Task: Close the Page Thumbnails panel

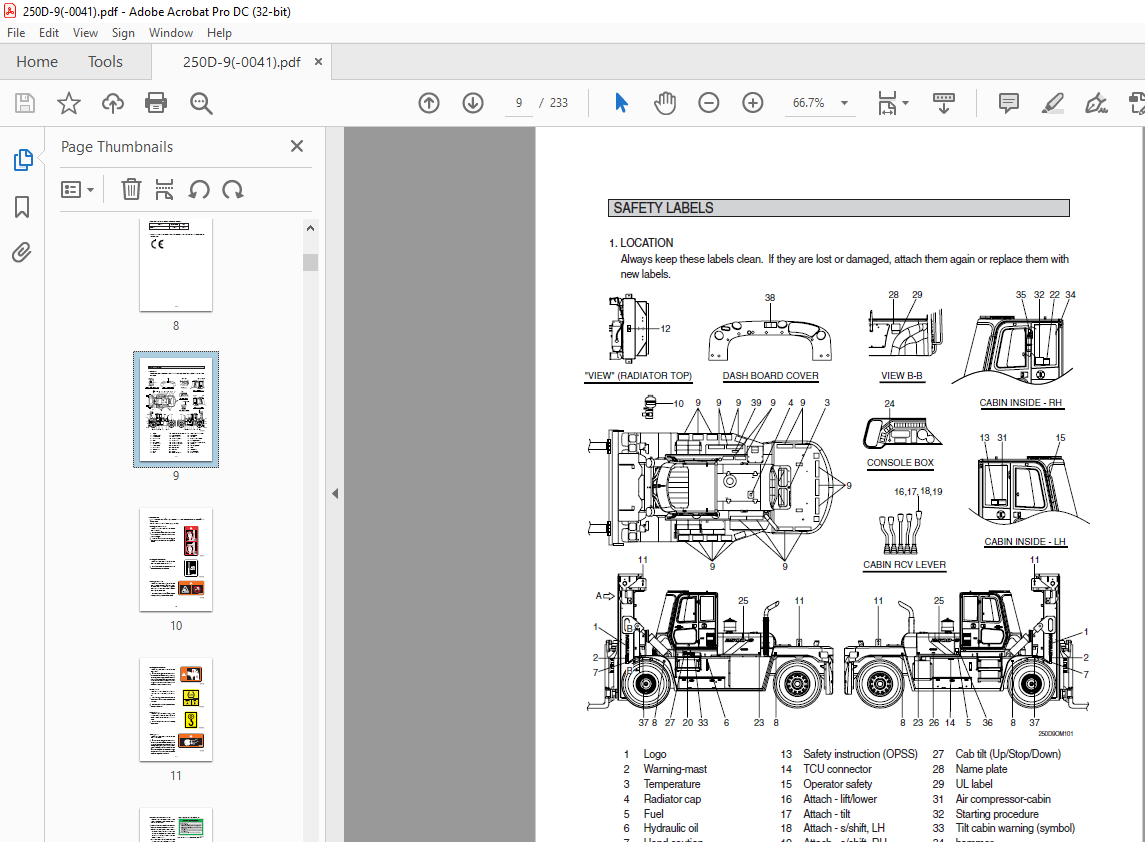Action: click(296, 146)
